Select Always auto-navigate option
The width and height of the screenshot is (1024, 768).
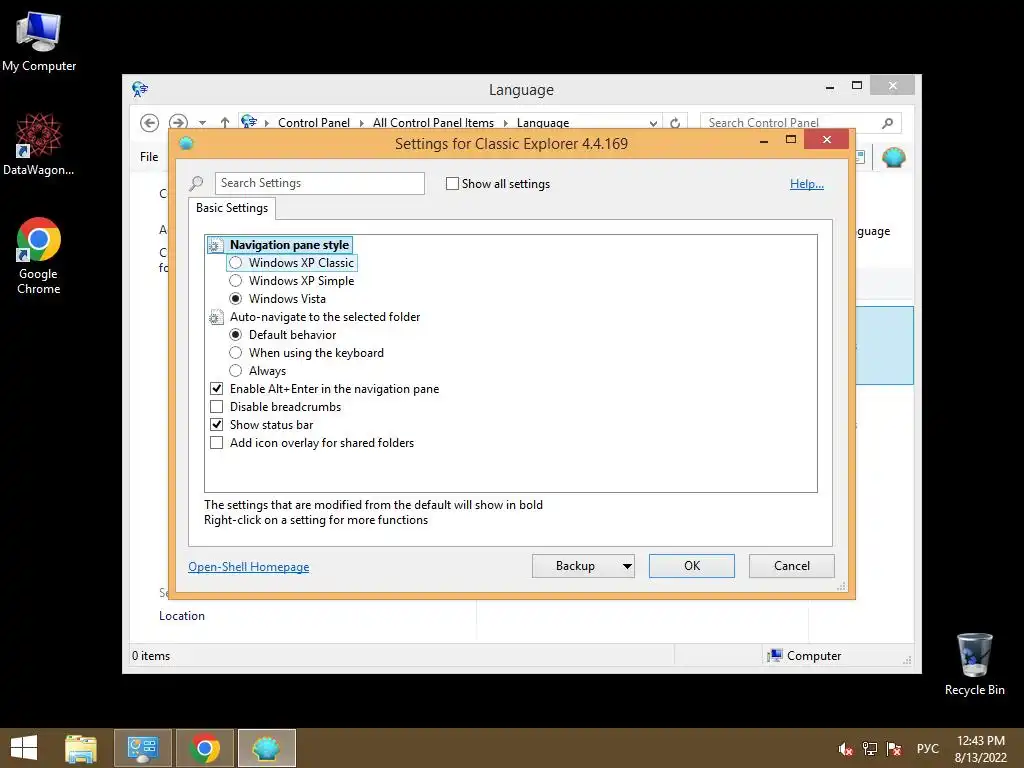pos(236,370)
